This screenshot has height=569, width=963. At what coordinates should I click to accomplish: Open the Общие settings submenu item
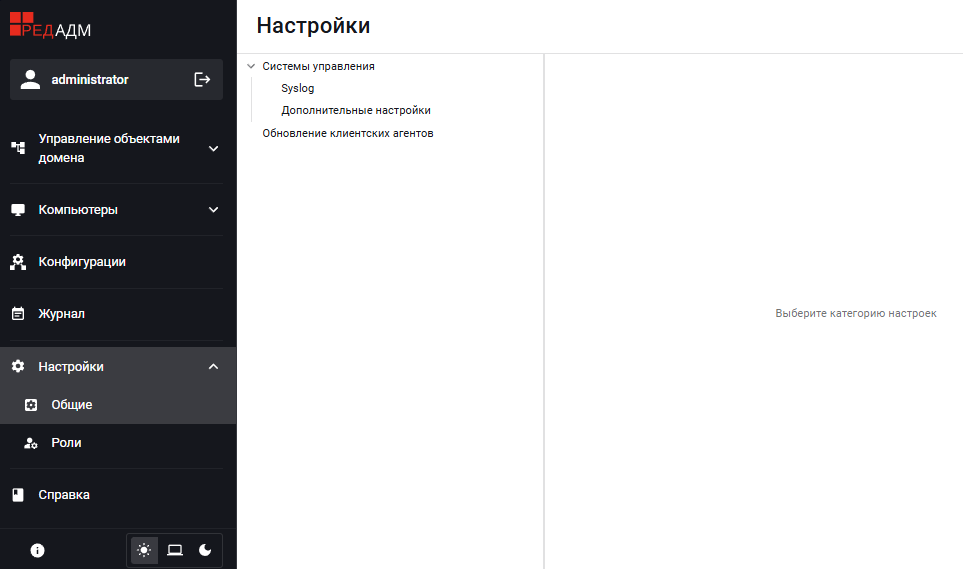click(72, 405)
